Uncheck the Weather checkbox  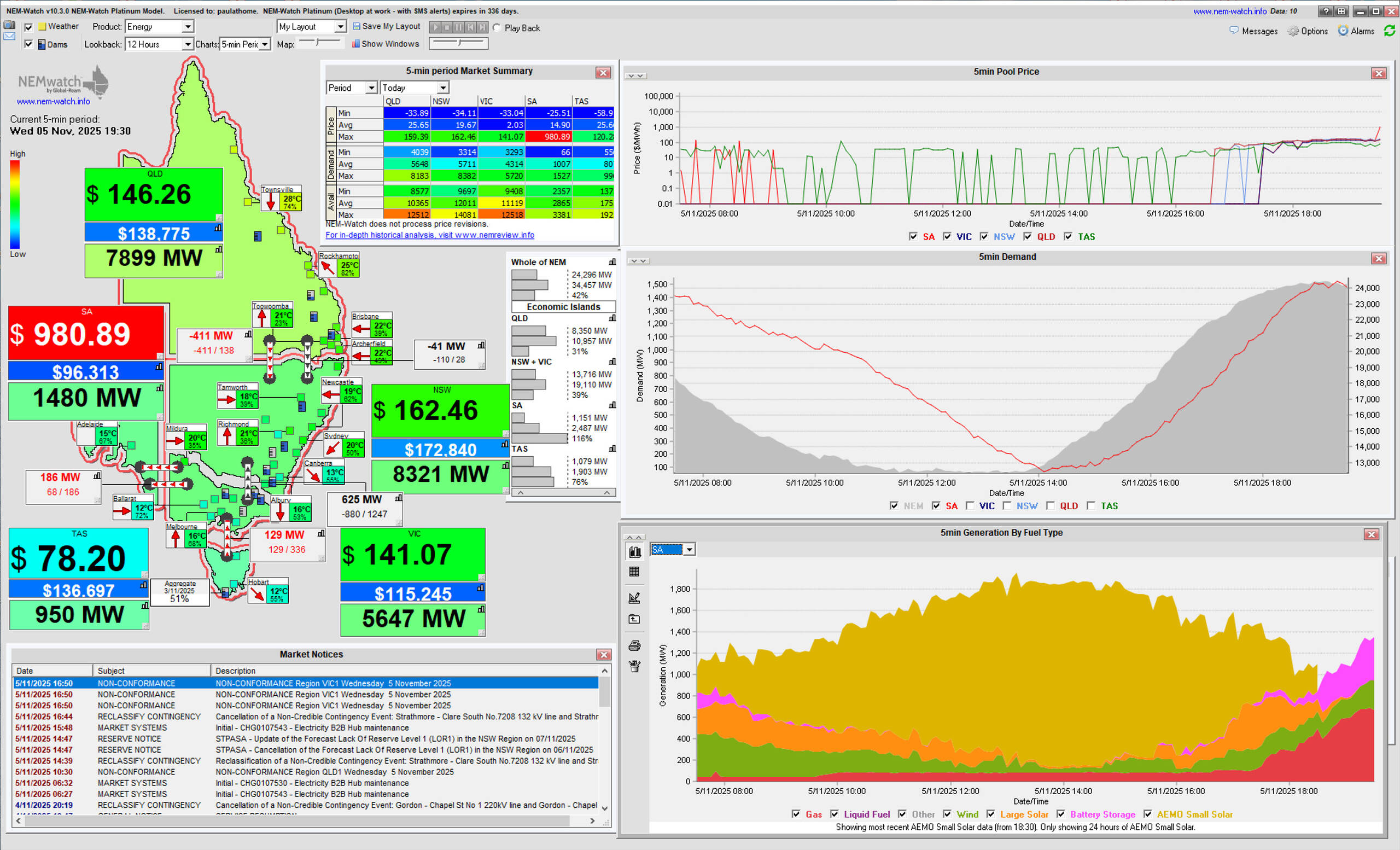pyautogui.click(x=29, y=27)
